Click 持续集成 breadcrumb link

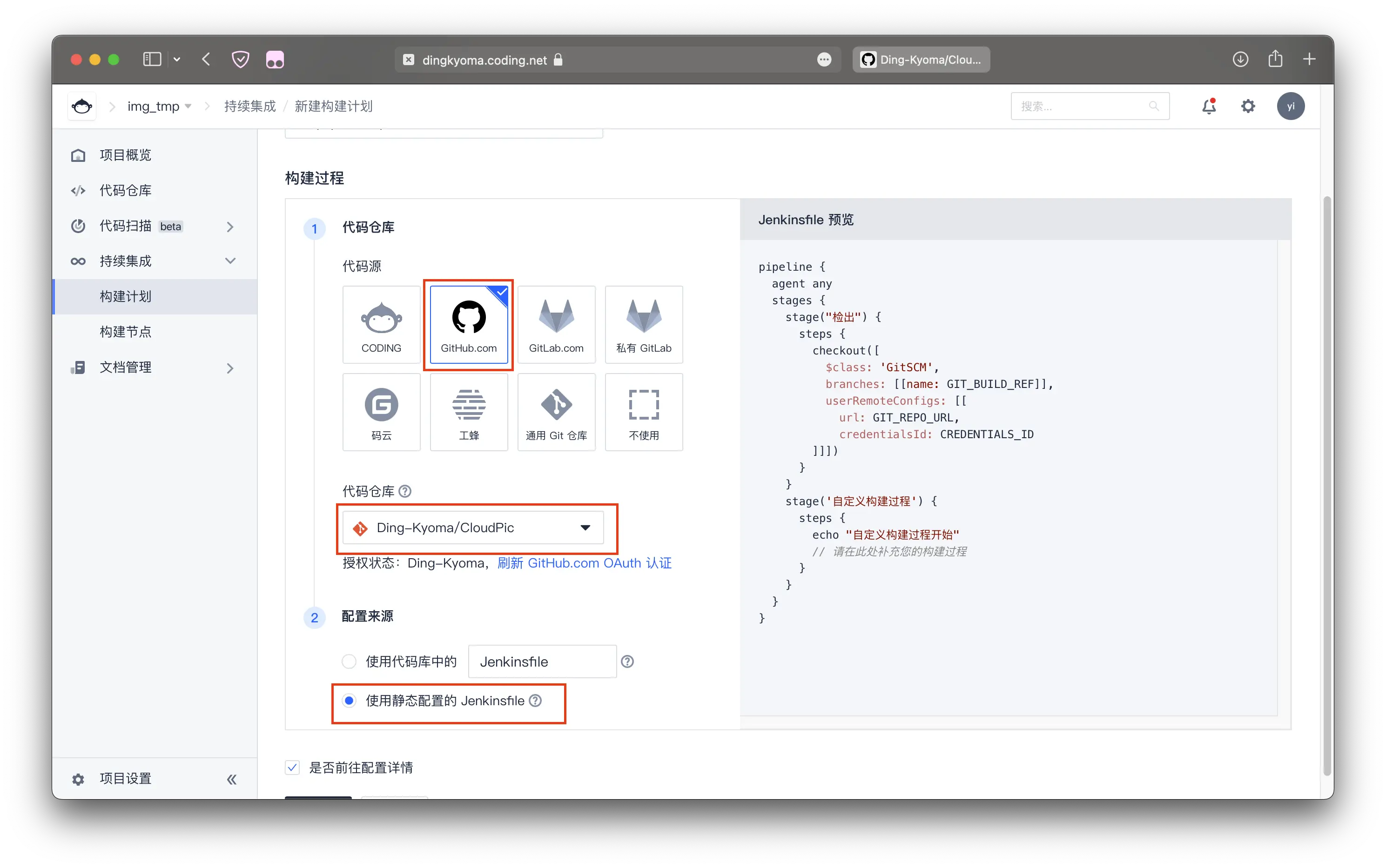click(250, 106)
